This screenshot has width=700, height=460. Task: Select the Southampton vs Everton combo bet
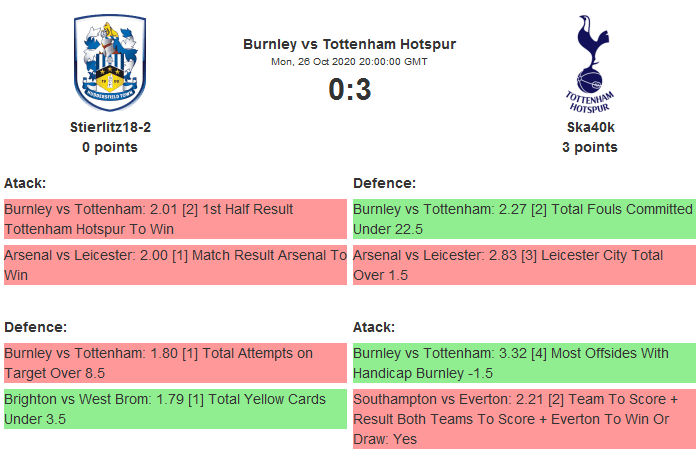pyautogui.click(x=523, y=419)
